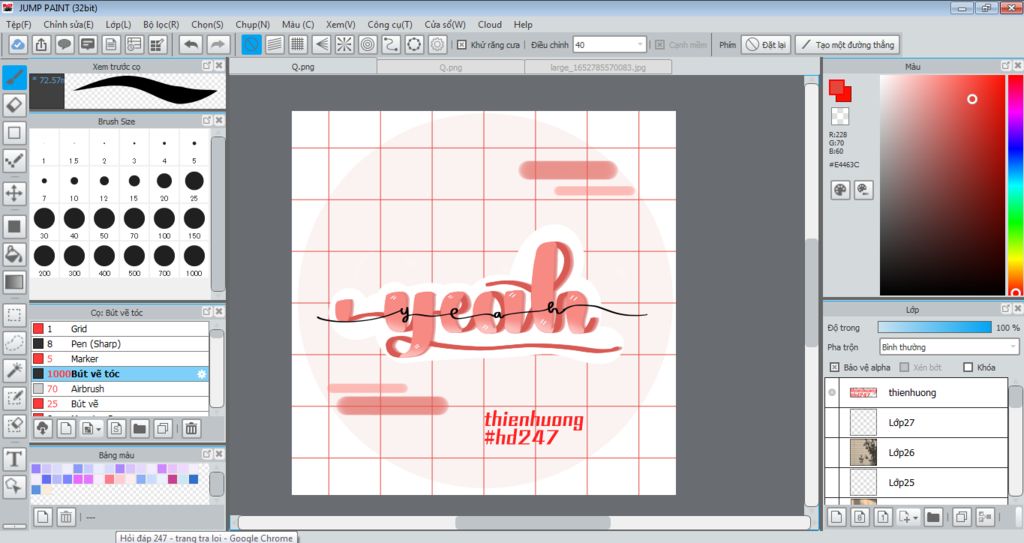The image size is (1024, 543).
Task: Select the Brush tool in left toolbar
Action: (x=14, y=77)
